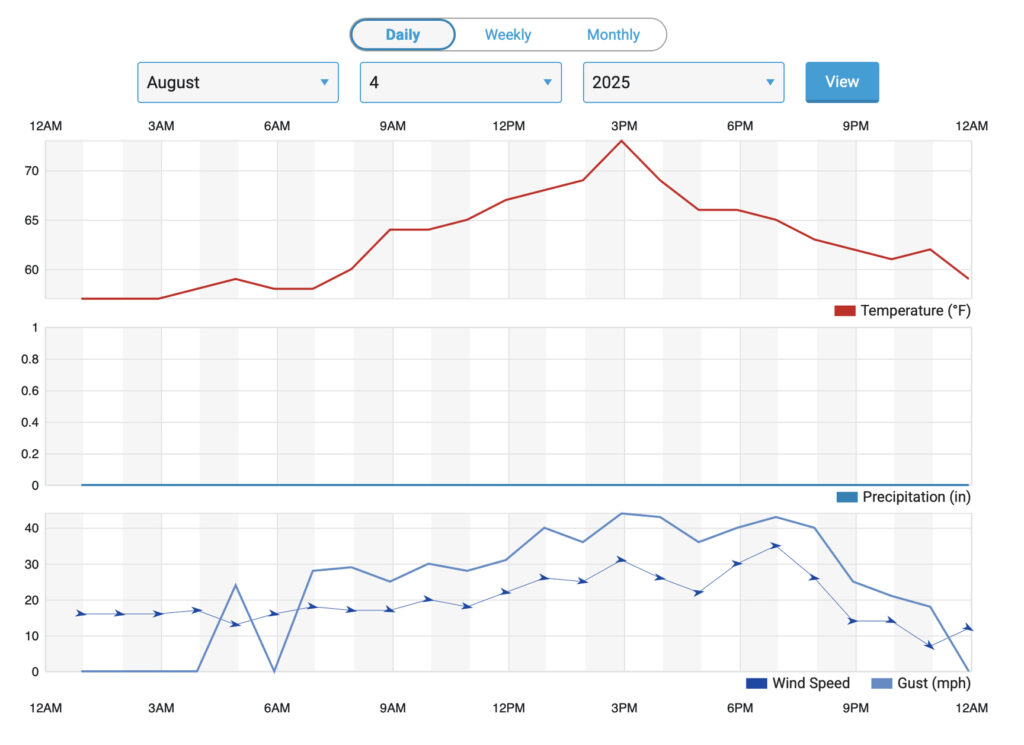Click the '20' wind axis value

click(31, 600)
